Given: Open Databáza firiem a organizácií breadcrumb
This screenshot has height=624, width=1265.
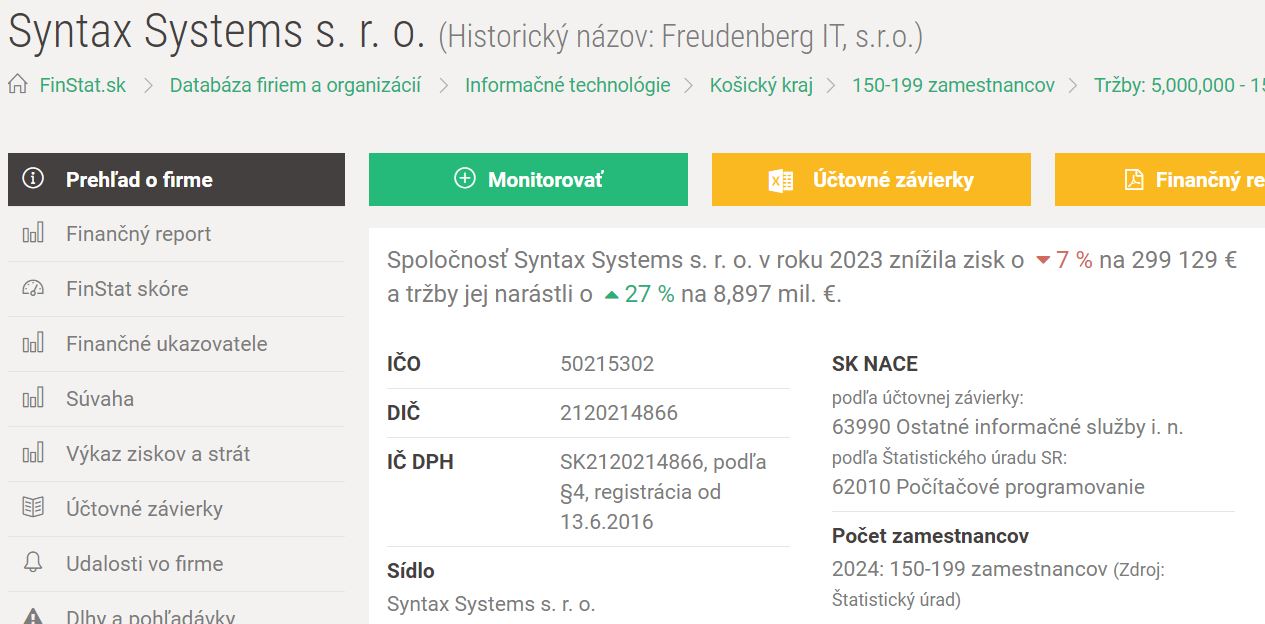Looking at the screenshot, I should click(x=295, y=85).
